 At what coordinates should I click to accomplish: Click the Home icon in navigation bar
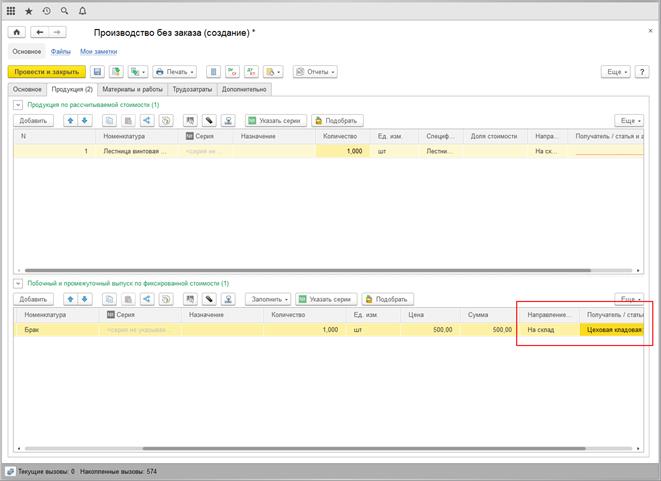click(17, 33)
